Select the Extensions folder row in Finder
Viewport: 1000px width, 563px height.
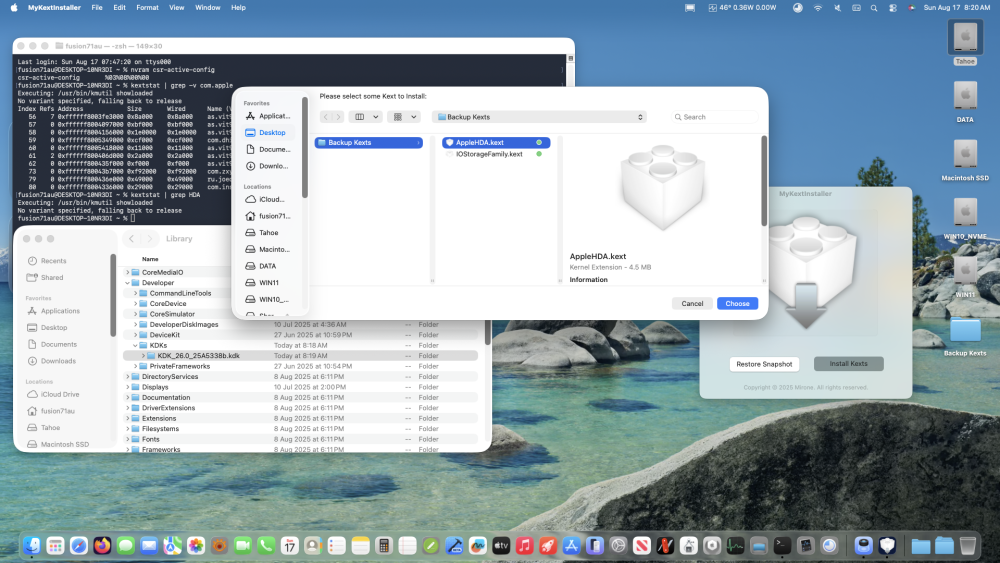pos(300,418)
